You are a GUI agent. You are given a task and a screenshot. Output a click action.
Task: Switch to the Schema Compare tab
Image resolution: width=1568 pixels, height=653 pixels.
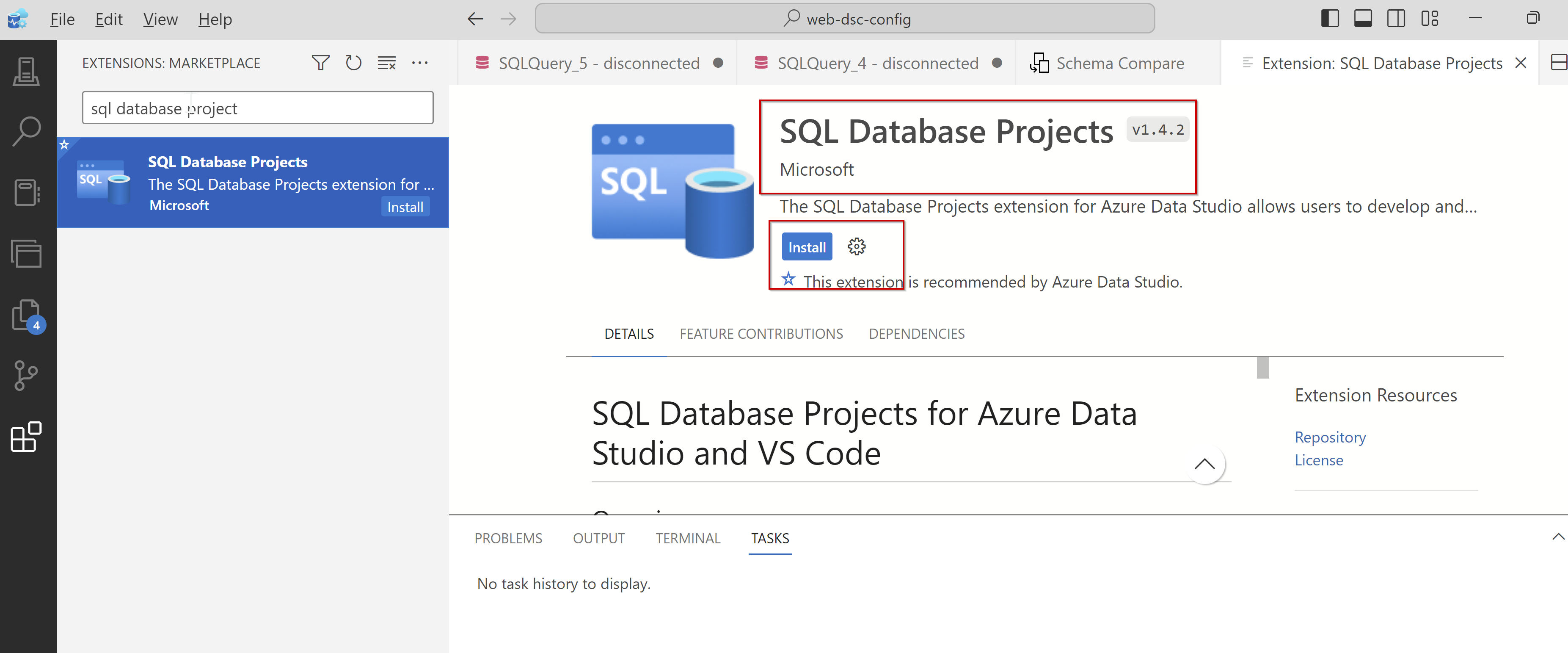(1118, 63)
